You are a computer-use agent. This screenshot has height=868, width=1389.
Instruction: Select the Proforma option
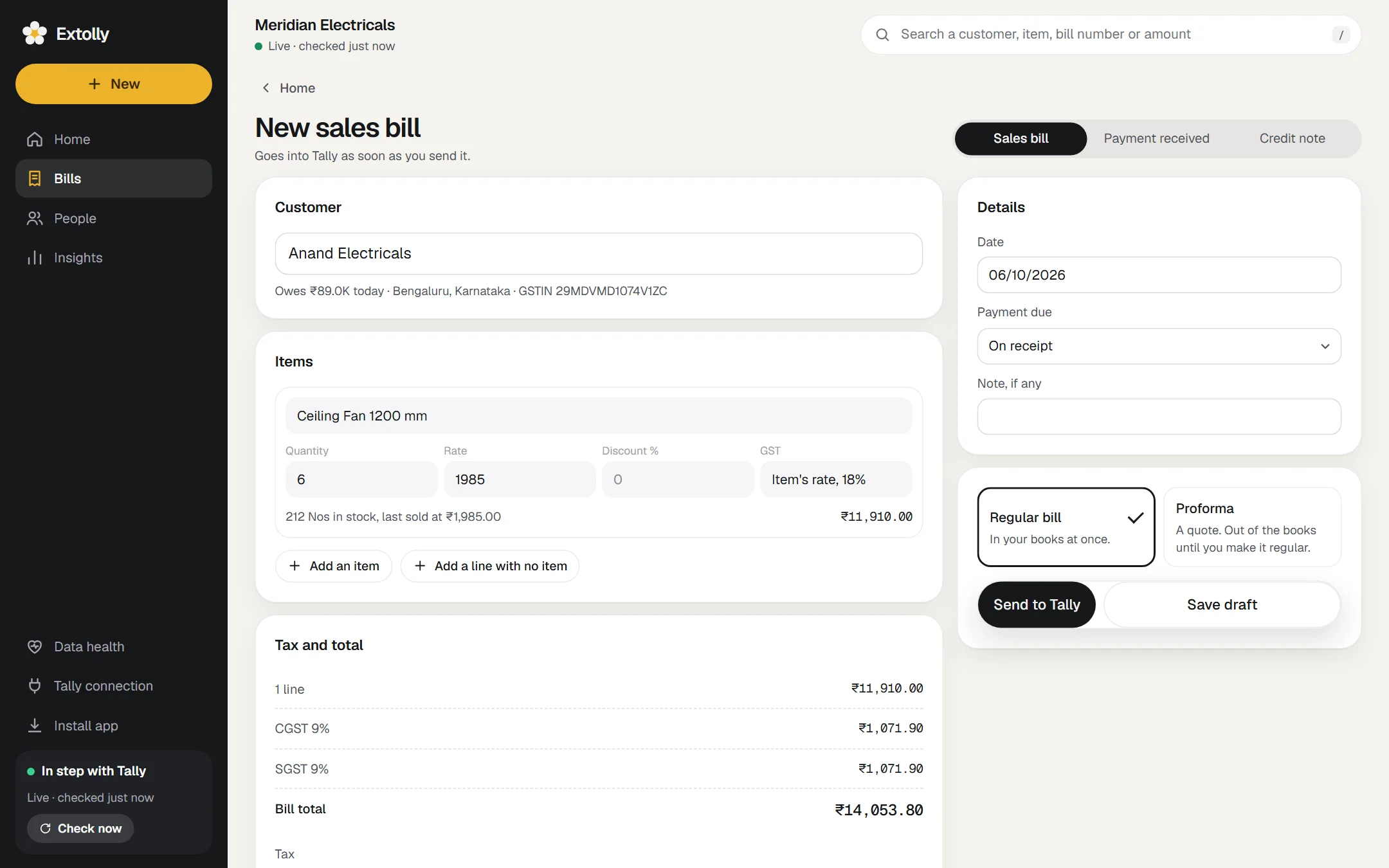(1252, 527)
